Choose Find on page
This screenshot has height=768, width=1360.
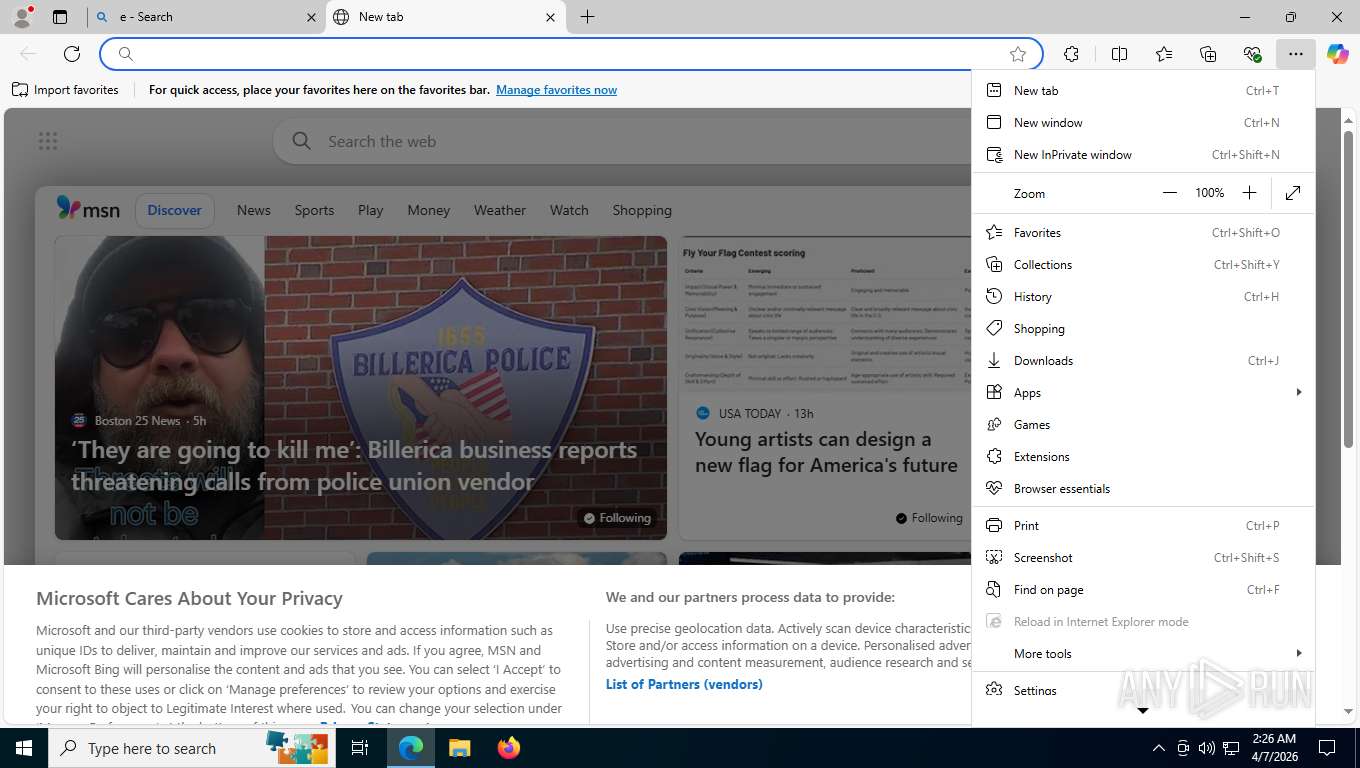1143,589
